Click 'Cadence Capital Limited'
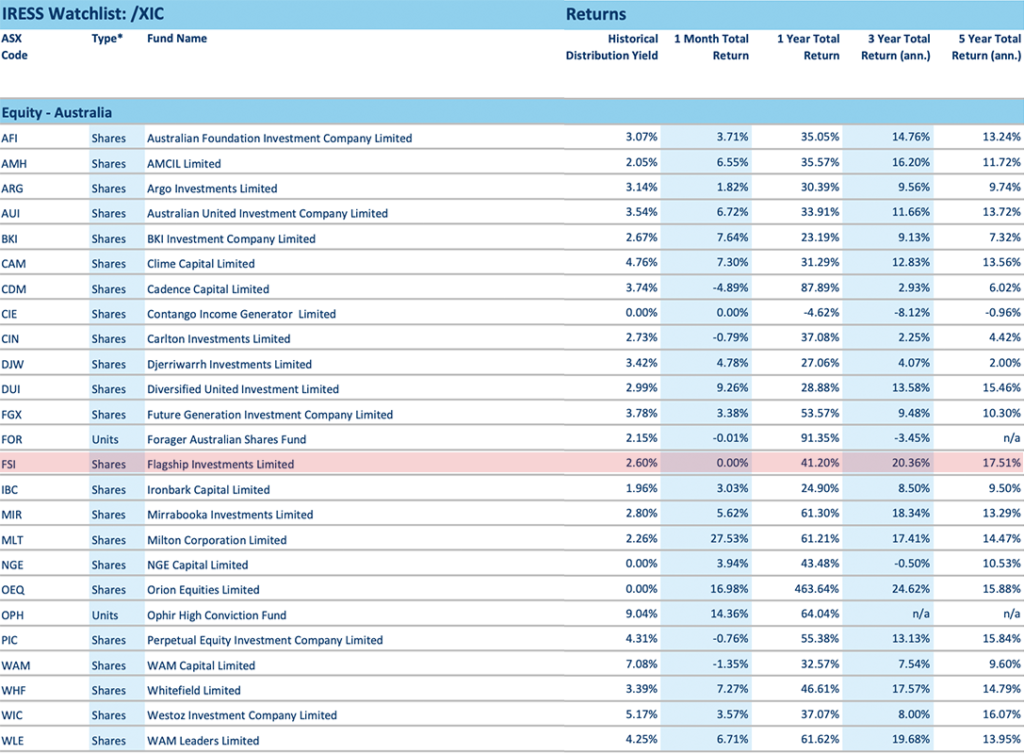The width and height of the screenshot is (1024, 754). 208,289
